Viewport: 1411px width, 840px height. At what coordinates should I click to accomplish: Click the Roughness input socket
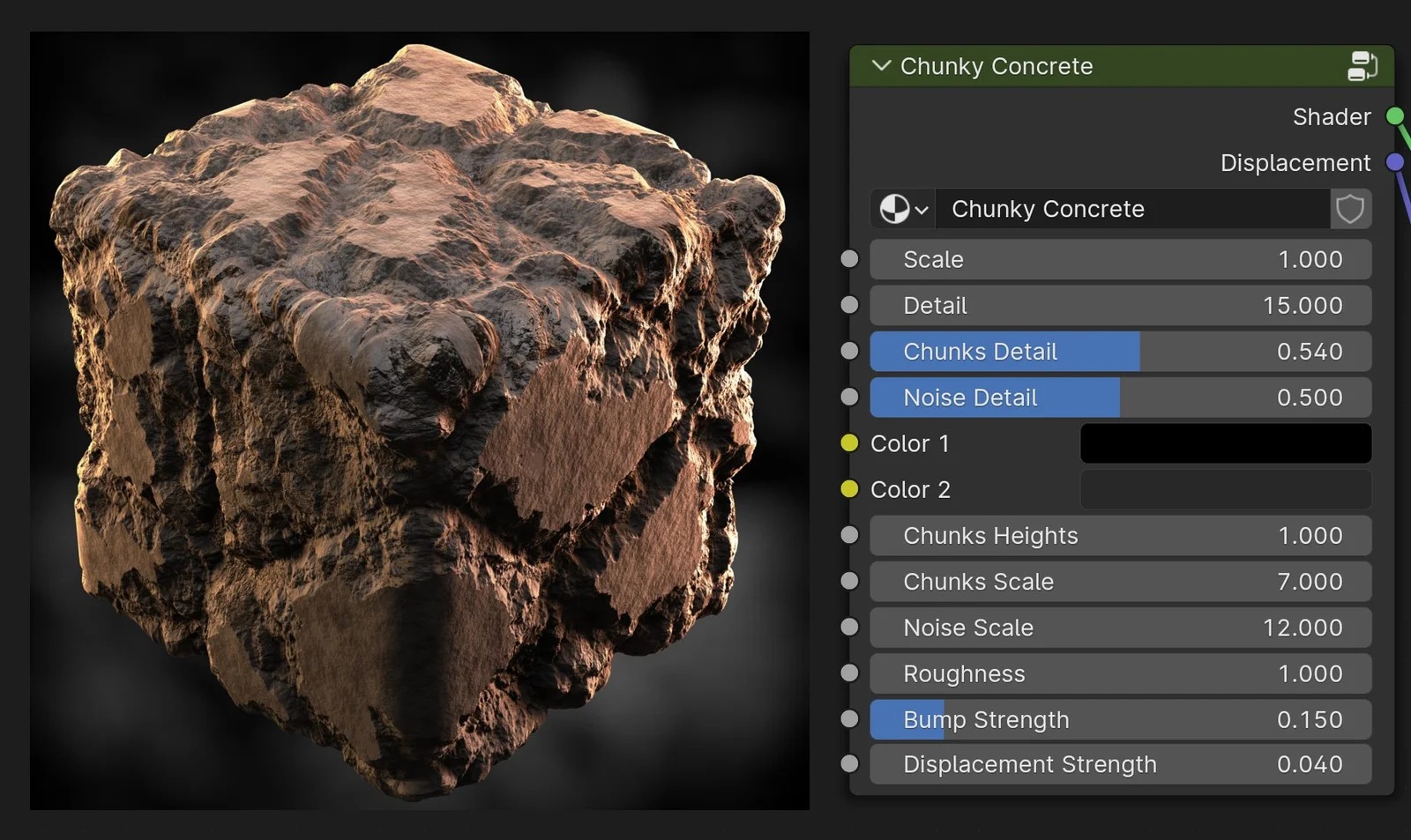click(848, 673)
